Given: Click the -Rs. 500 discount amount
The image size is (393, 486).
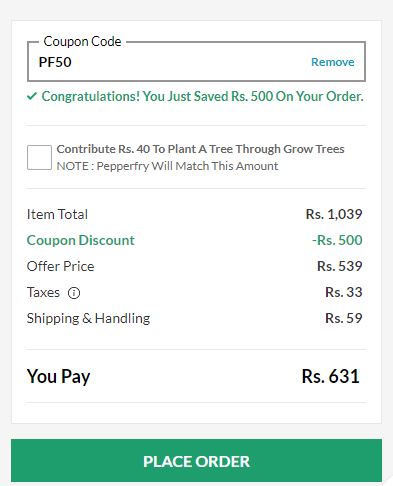Looking at the screenshot, I should tap(337, 240).
